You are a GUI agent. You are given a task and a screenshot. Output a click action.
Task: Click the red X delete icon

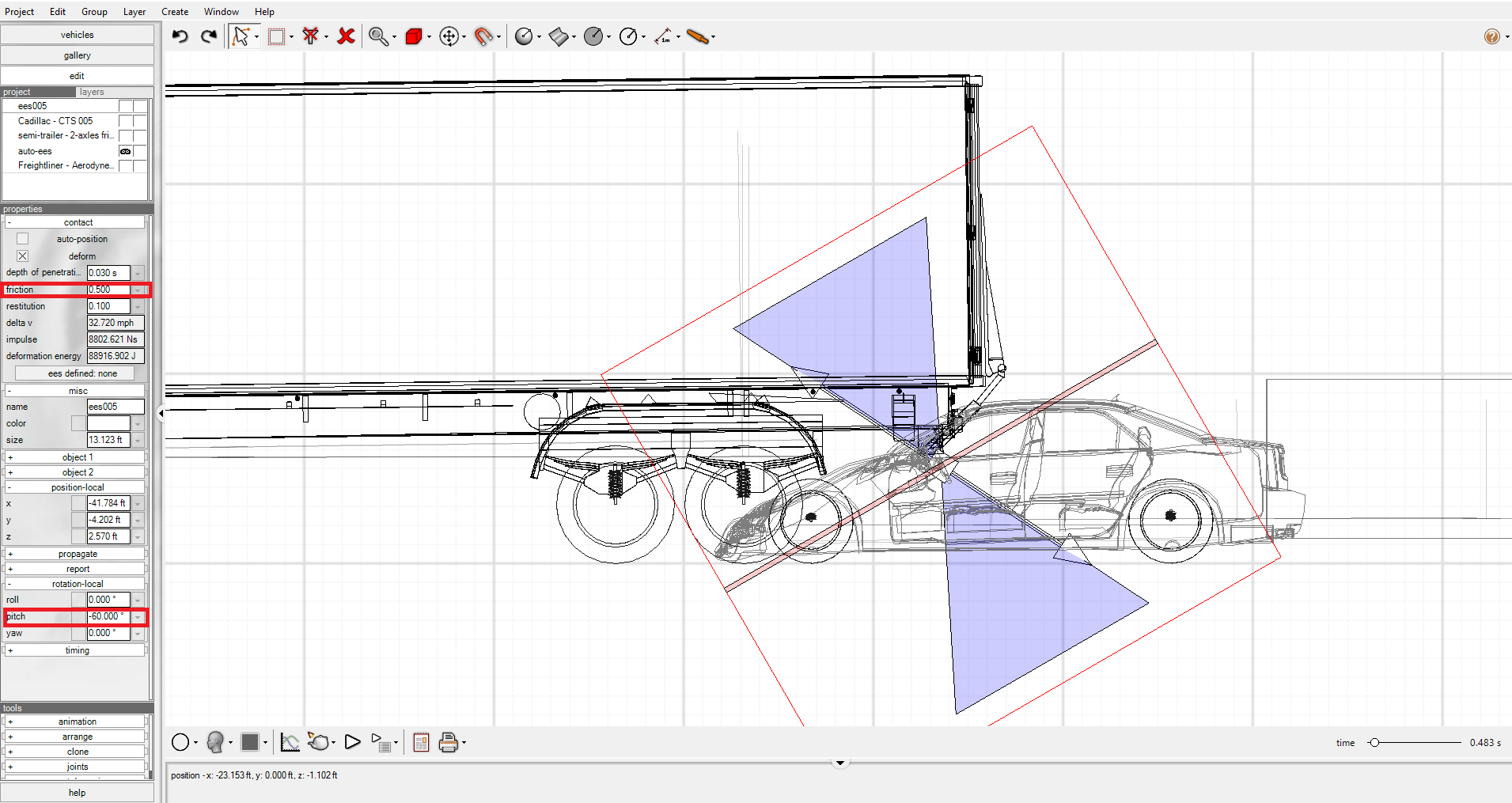(x=346, y=36)
